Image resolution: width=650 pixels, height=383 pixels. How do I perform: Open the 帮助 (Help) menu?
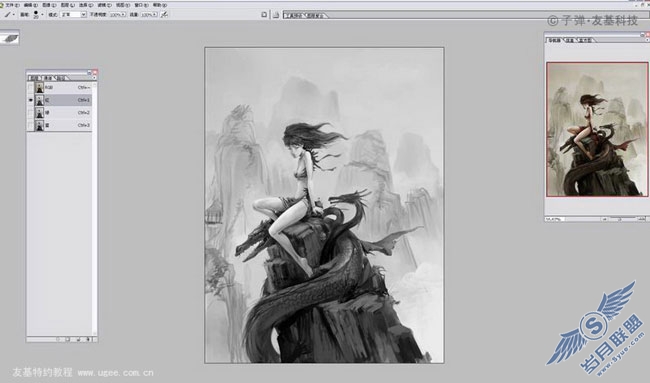click(160, 5)
